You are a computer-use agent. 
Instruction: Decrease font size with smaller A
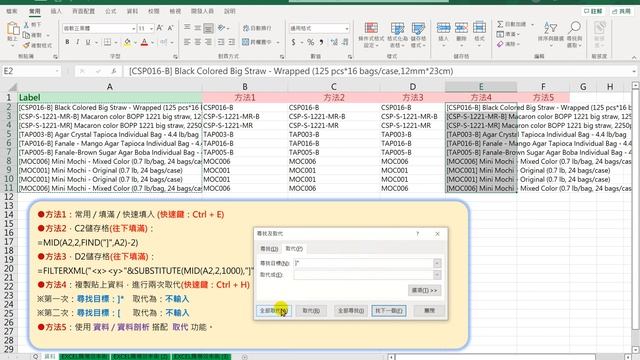click(171, 28)
